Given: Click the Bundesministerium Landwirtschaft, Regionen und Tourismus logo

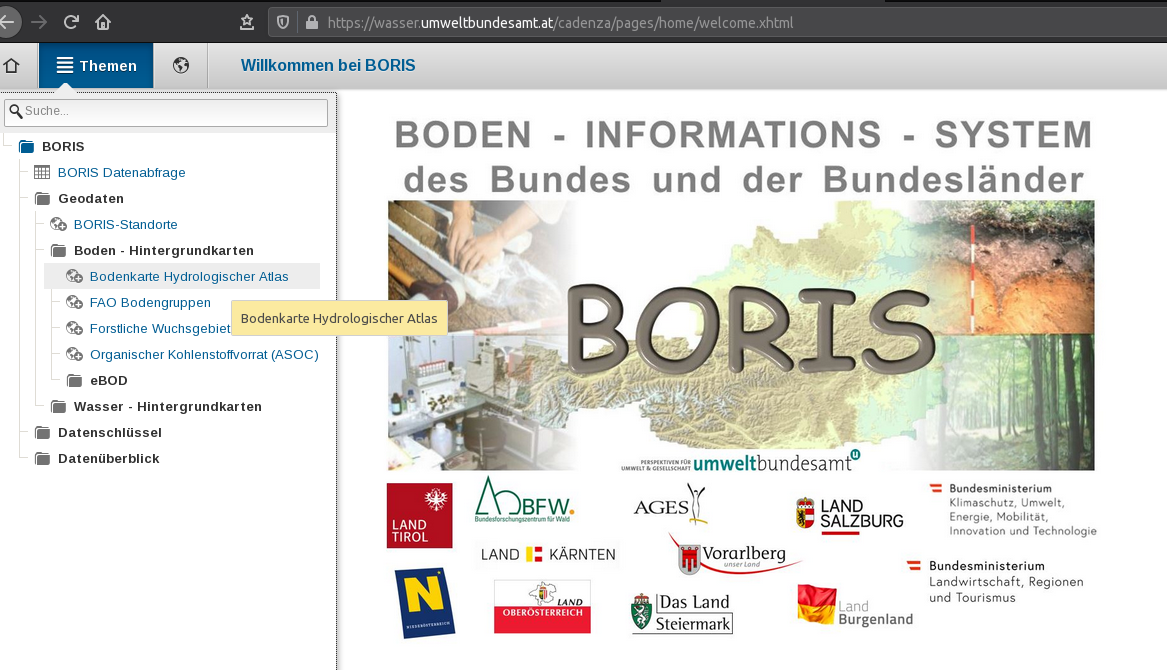Looking at the screenshot, I should tap(995, 581).
